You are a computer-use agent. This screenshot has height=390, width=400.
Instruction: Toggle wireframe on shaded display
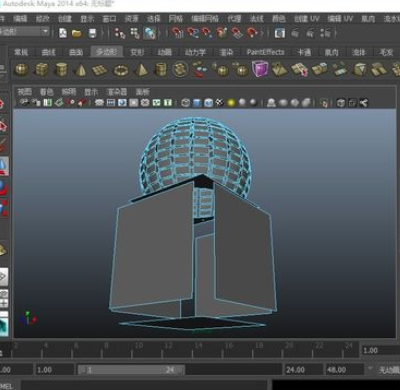point(208,103)
